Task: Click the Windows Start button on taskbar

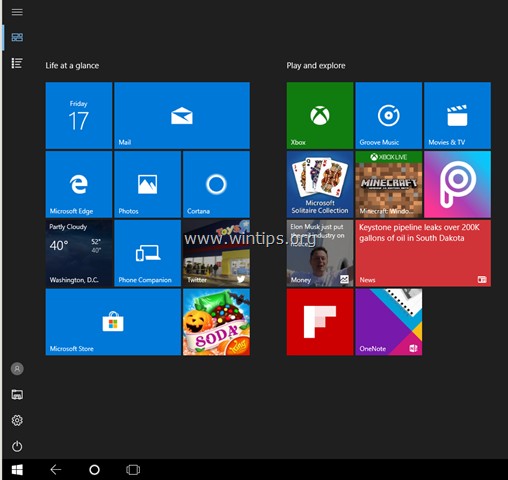Action: coord(17,470)
